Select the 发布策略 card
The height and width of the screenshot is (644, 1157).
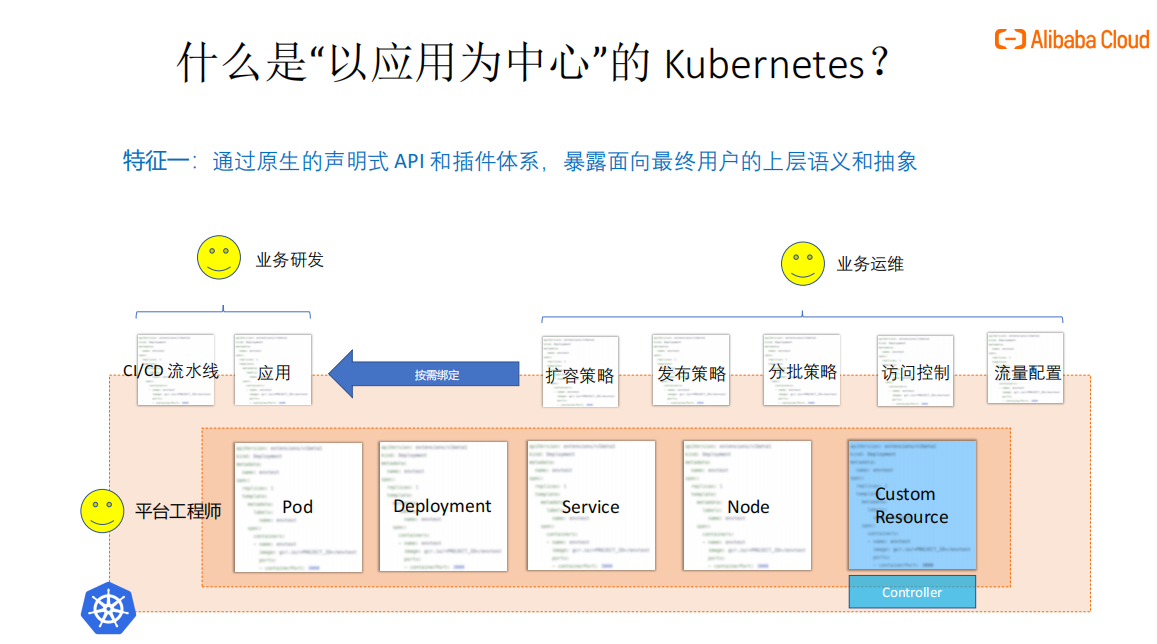click(x=691, y=370)
